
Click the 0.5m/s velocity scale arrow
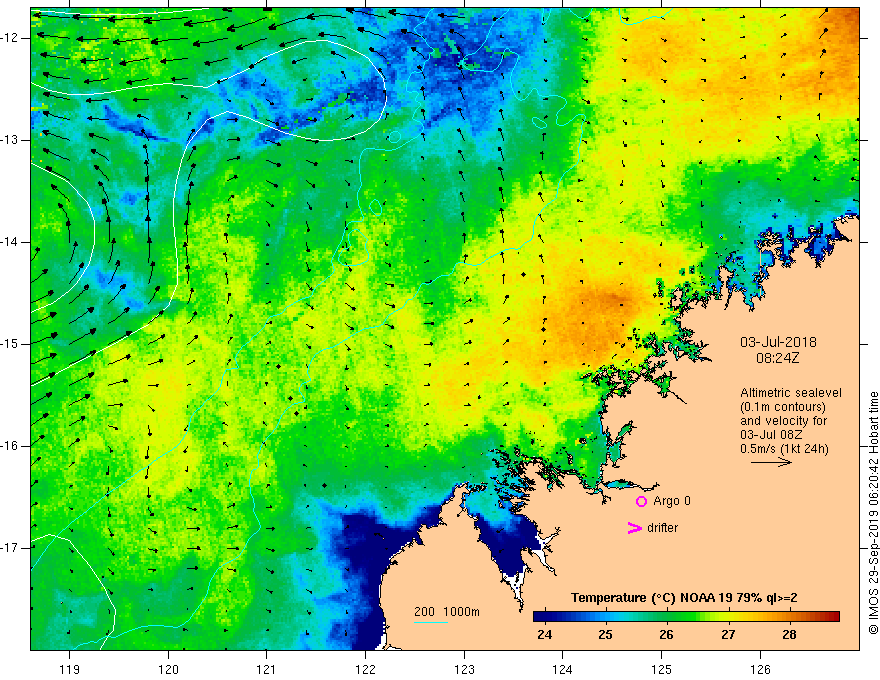(x=771, y=462)
